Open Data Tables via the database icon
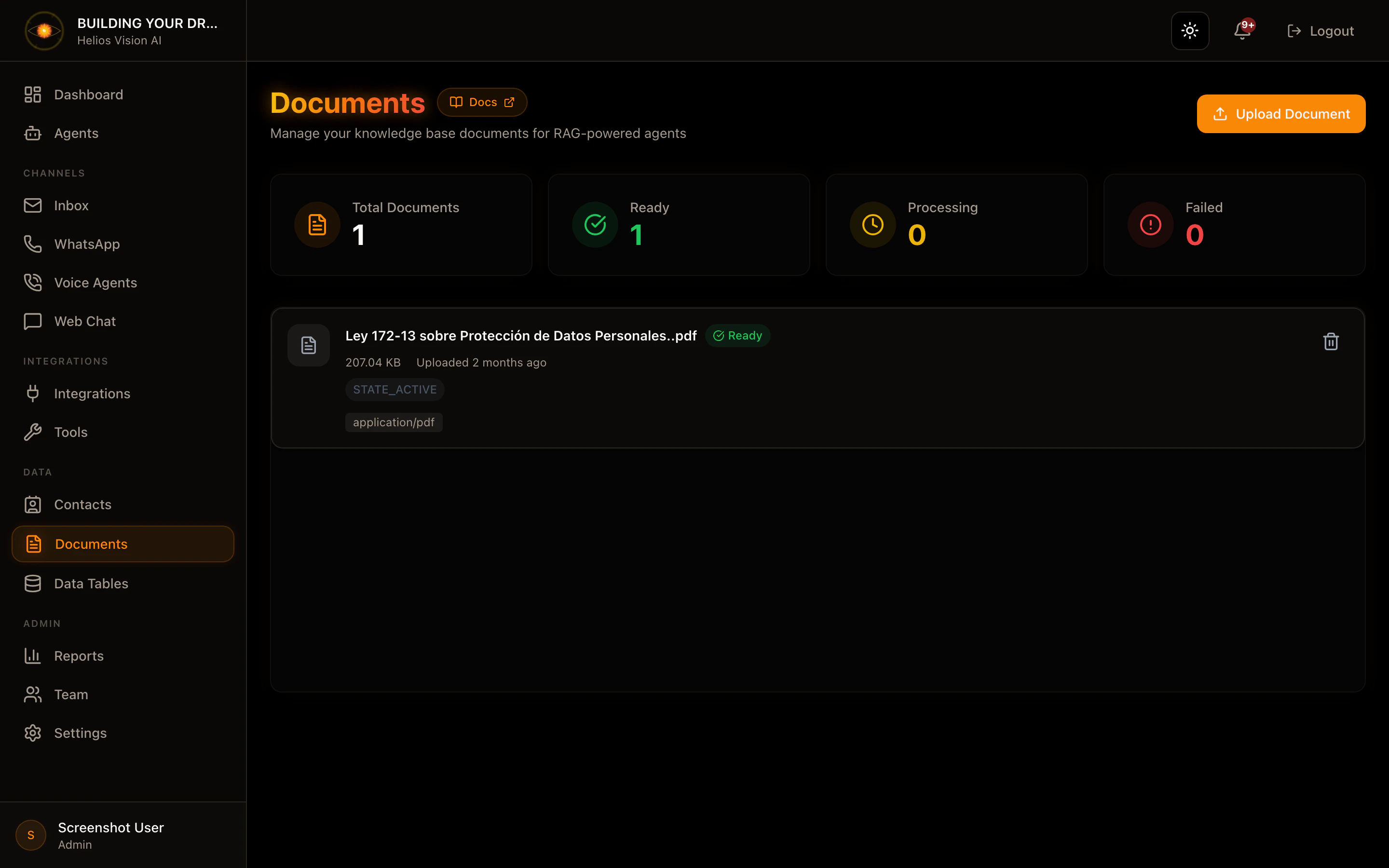The width and height of the screenshot is (1389, 868). pyautogui.click(x=33, y=583)
